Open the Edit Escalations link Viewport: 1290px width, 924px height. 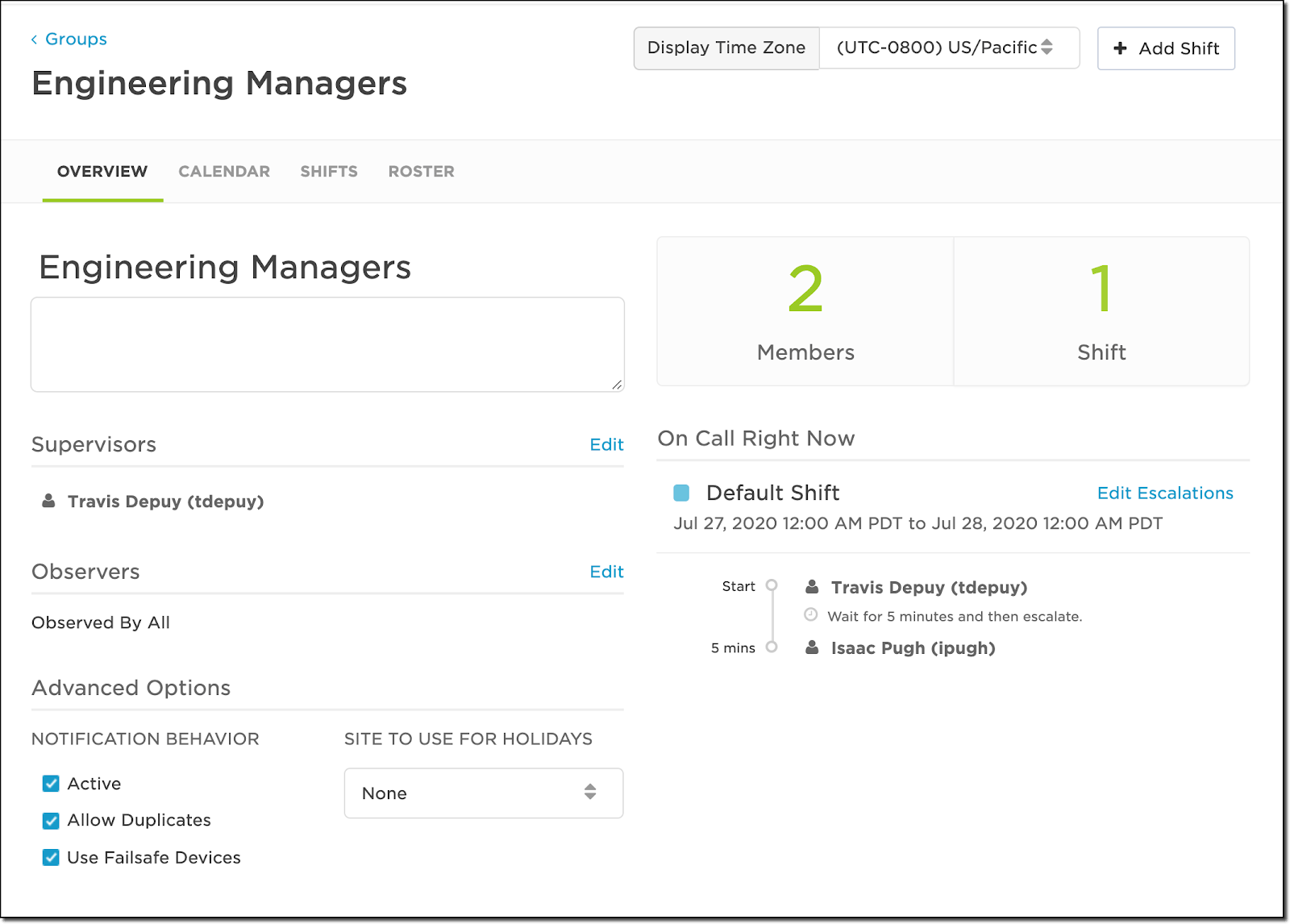click(x=1164, y=493)
